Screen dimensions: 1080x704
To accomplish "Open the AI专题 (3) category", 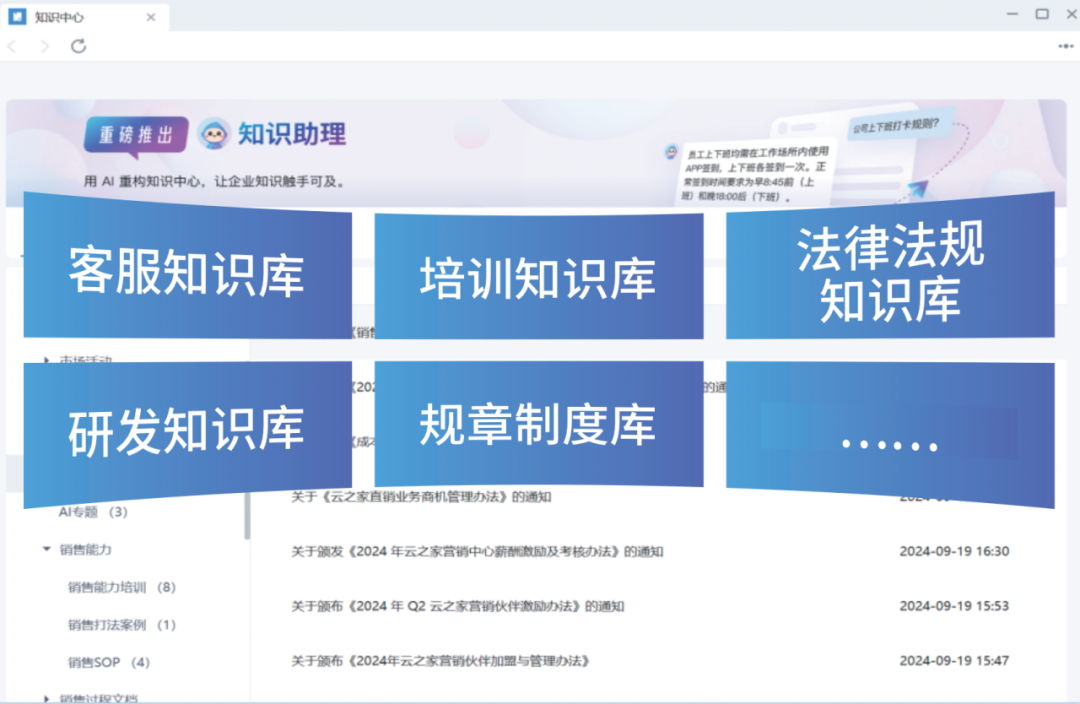I will coord(93,512).
